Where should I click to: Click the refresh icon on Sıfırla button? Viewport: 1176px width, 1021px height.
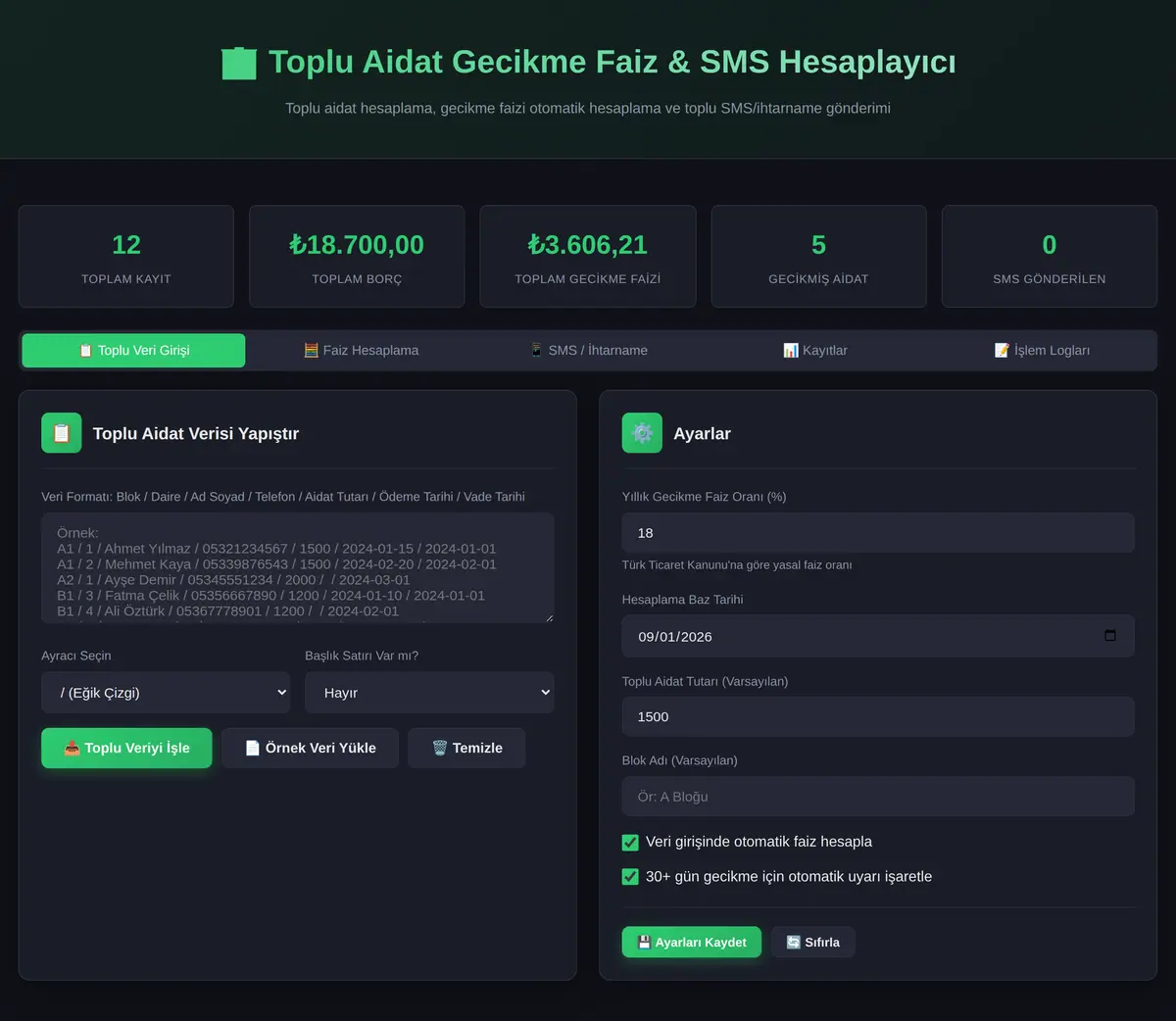click(794, 943)
